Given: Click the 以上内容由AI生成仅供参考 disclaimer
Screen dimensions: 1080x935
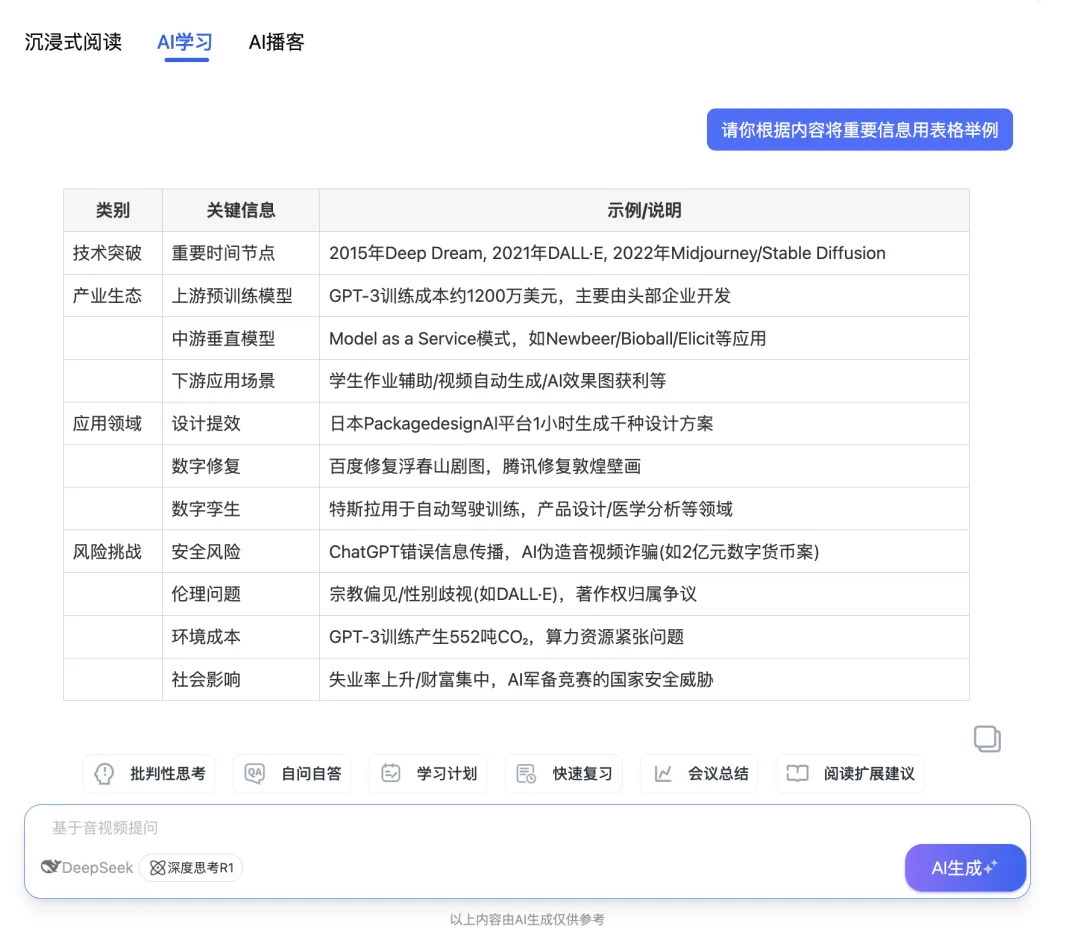Looking at the screenshot, I should (527, 919).
